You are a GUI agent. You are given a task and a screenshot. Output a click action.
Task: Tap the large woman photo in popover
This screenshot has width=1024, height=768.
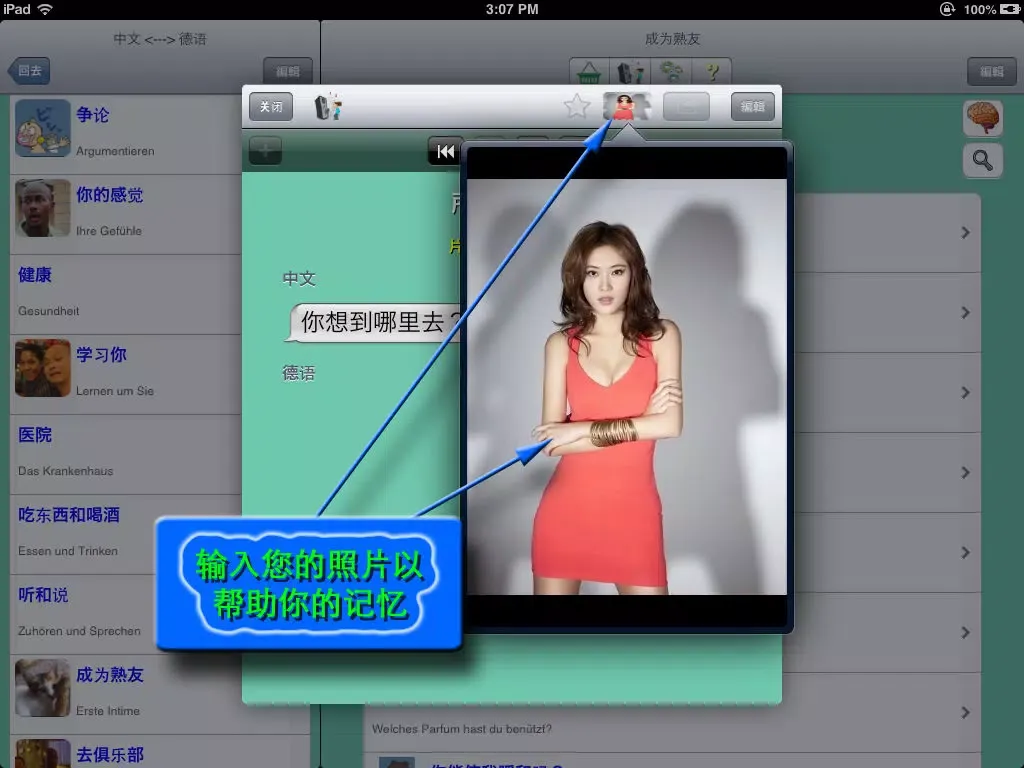pos(627,387)
